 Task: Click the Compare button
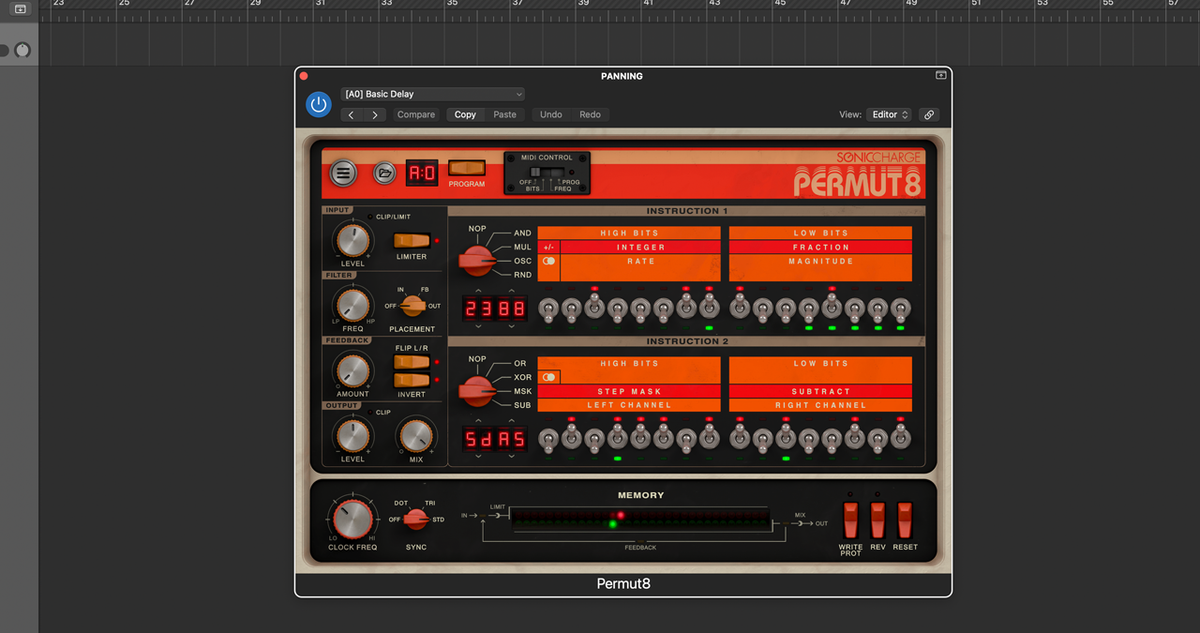[x=415, y=114]
